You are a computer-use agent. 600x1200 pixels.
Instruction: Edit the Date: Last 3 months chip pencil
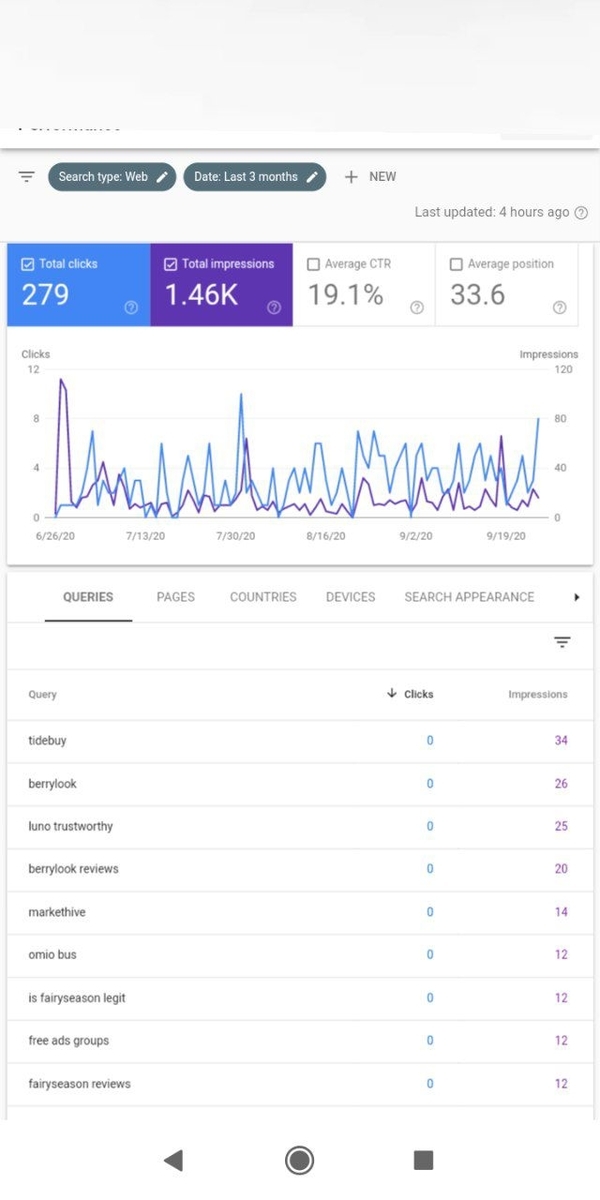312,177
